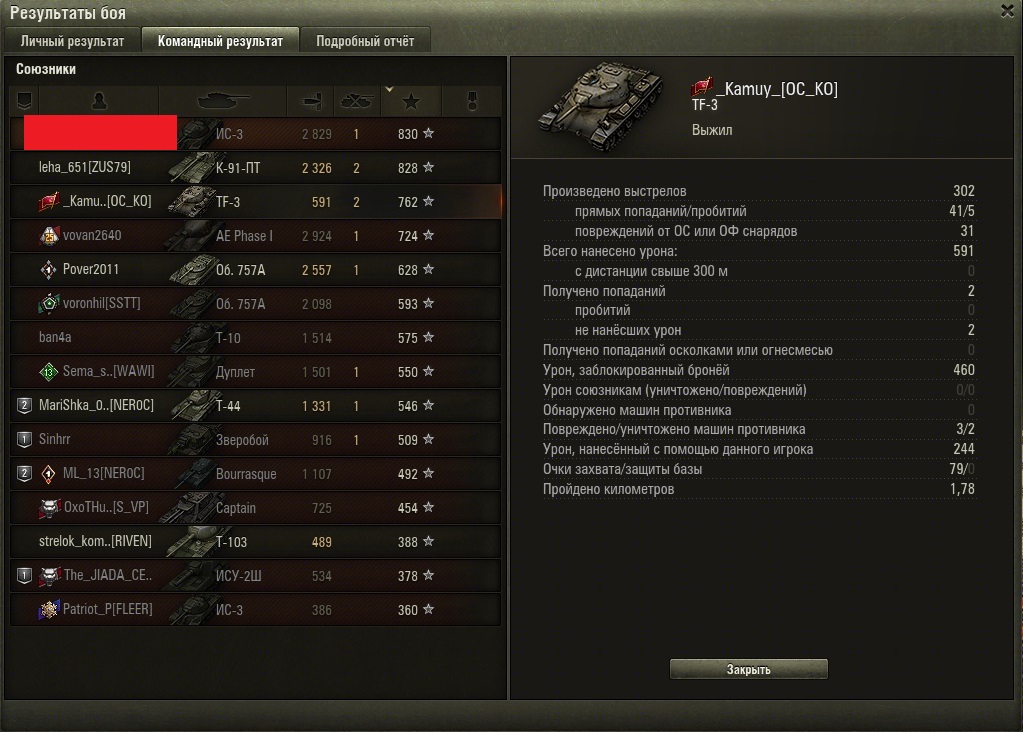Sort by medal achievements column icon
Viewport: 1023px width, 732px height.
click(x=472, y=101)
